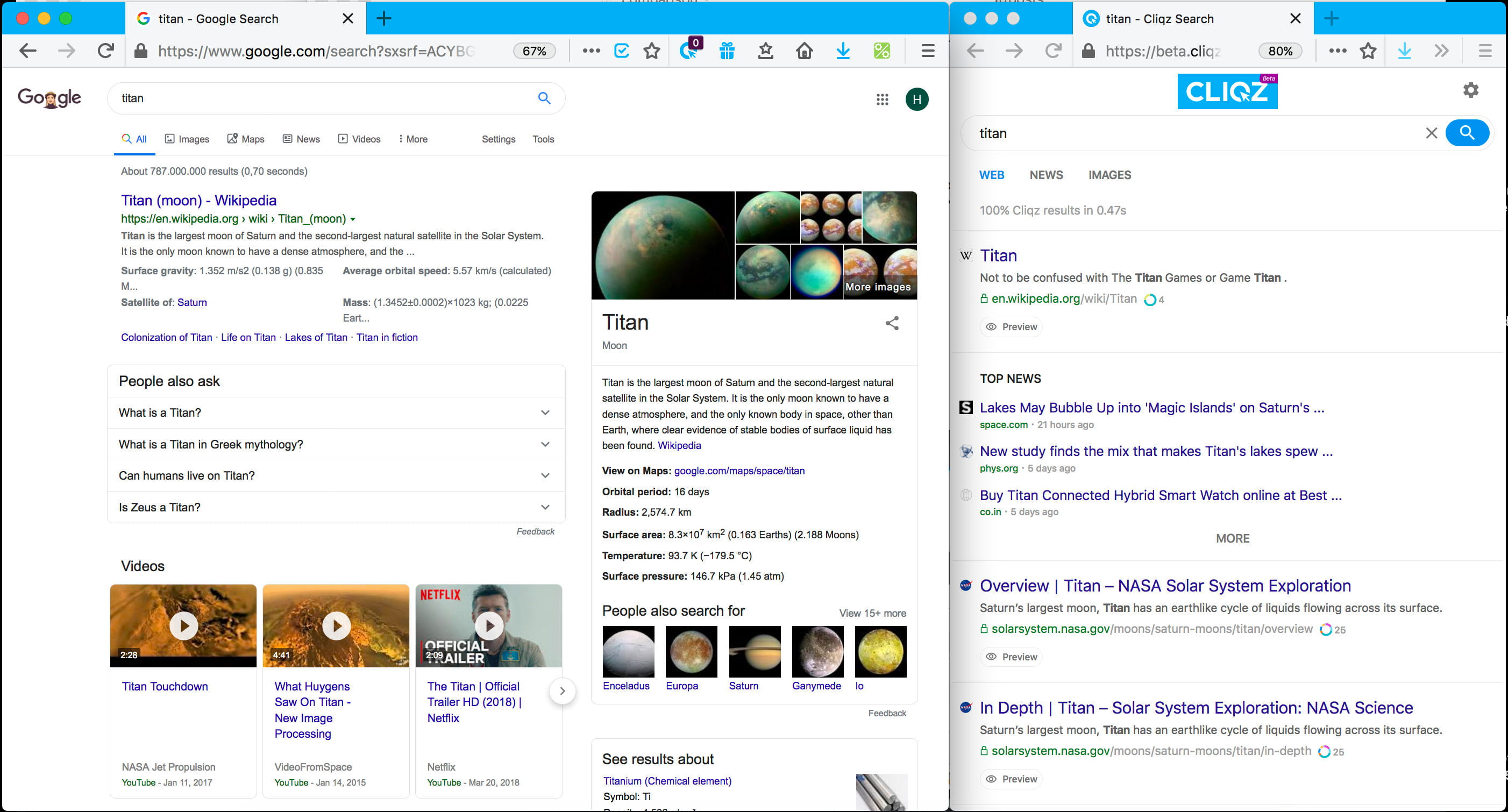Switch to Google Videos tab
Screen dimensions: 1508x812
(359, 139)
